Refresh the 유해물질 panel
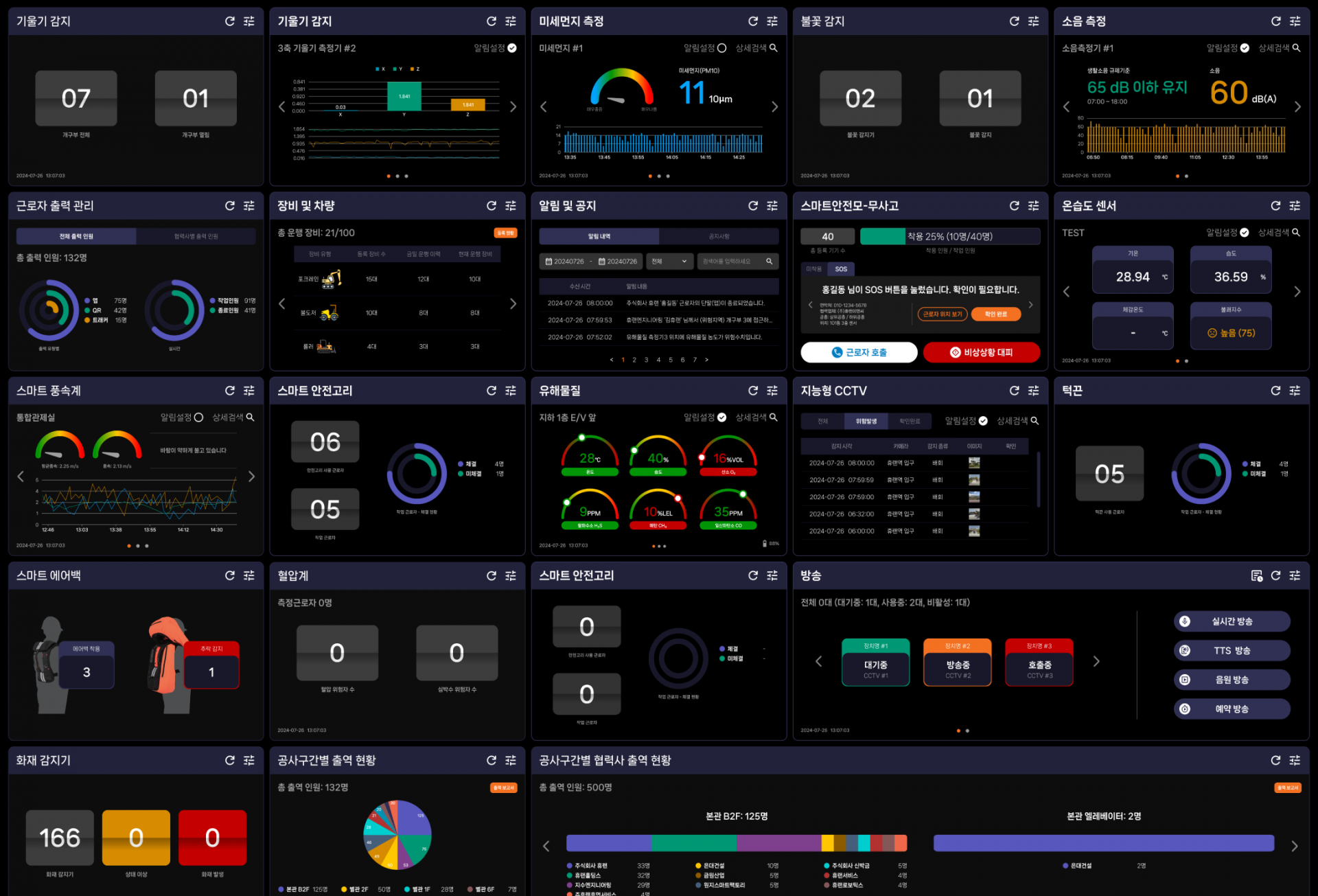Screen dimensions: 1318x896 click(753, 391)
